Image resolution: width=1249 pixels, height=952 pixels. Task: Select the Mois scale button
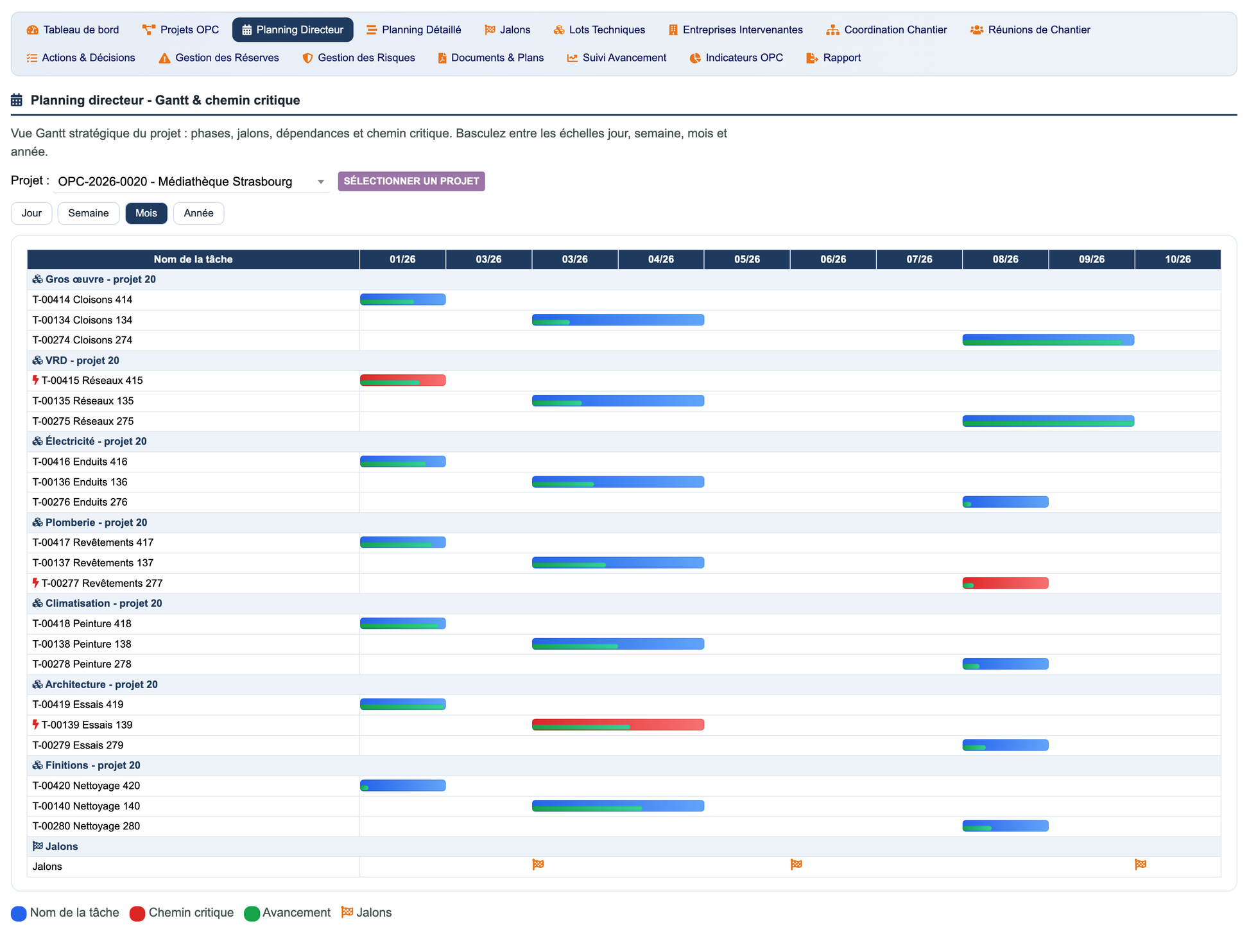pos(146,214)
